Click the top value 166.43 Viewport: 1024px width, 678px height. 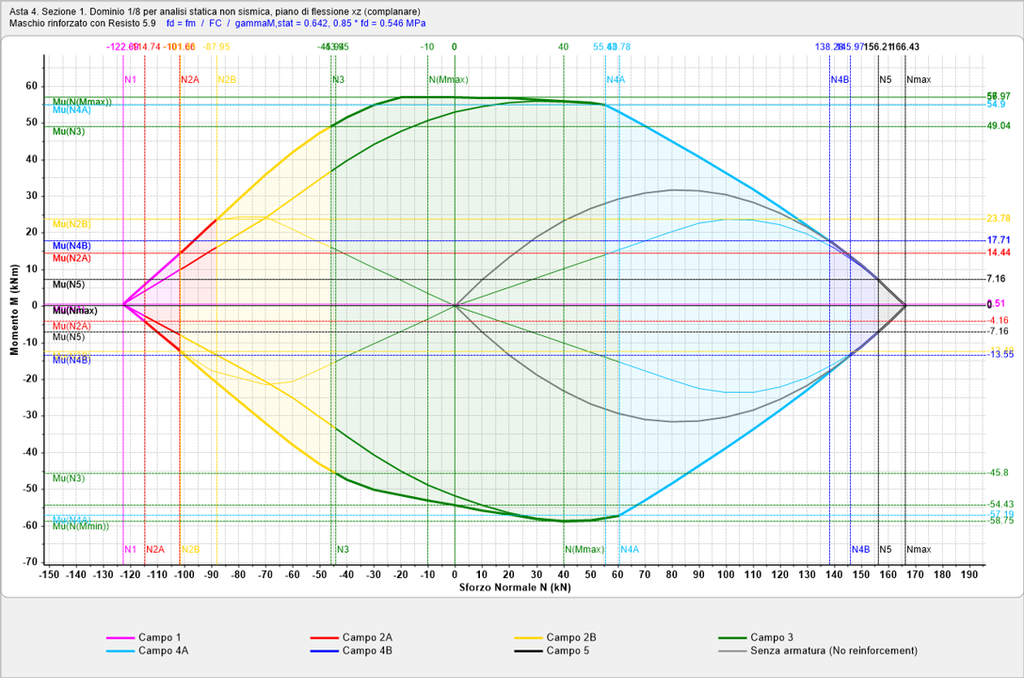[x=906, y=47]
